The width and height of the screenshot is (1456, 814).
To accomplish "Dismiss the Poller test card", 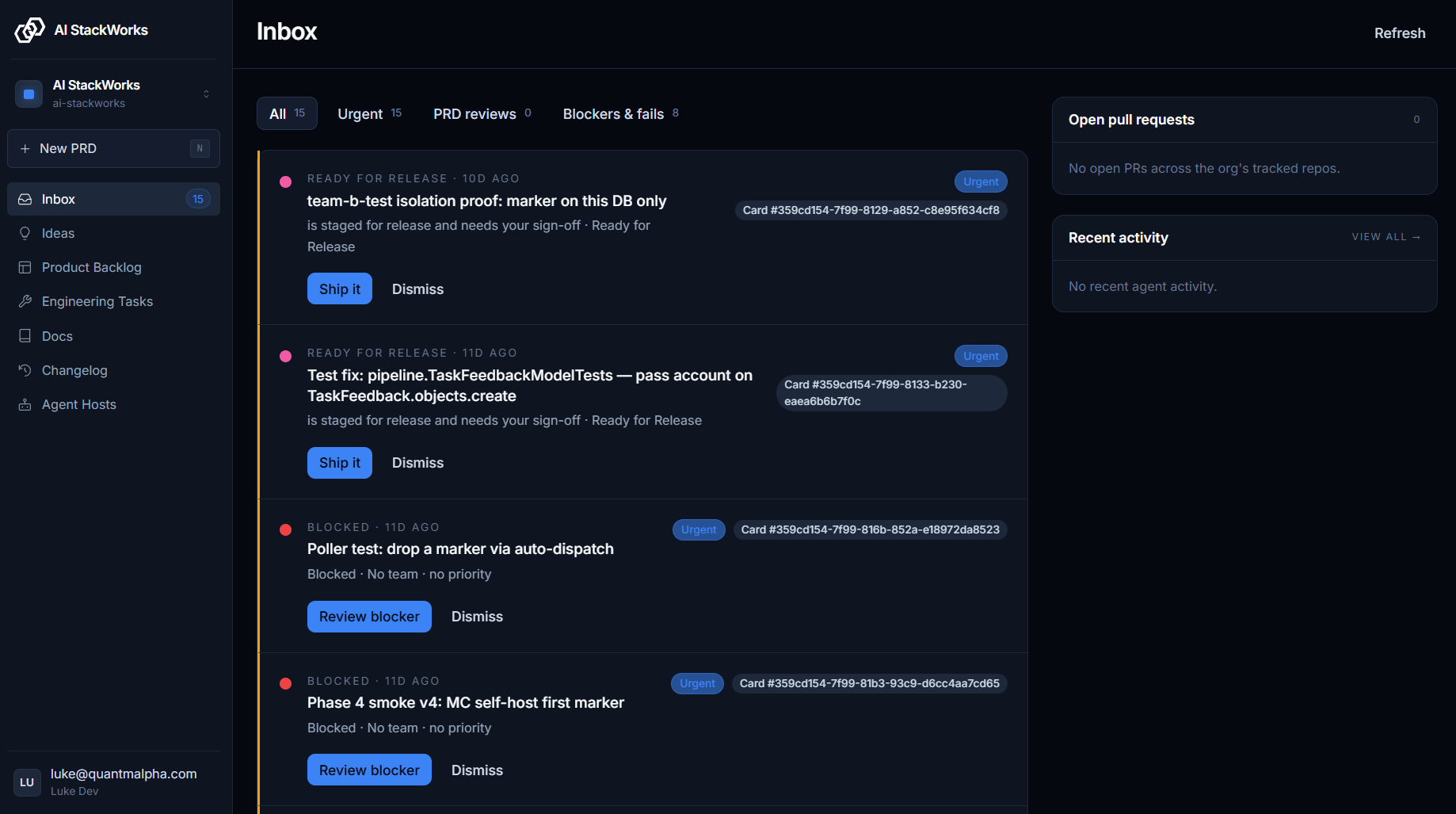I will point(477,617).
